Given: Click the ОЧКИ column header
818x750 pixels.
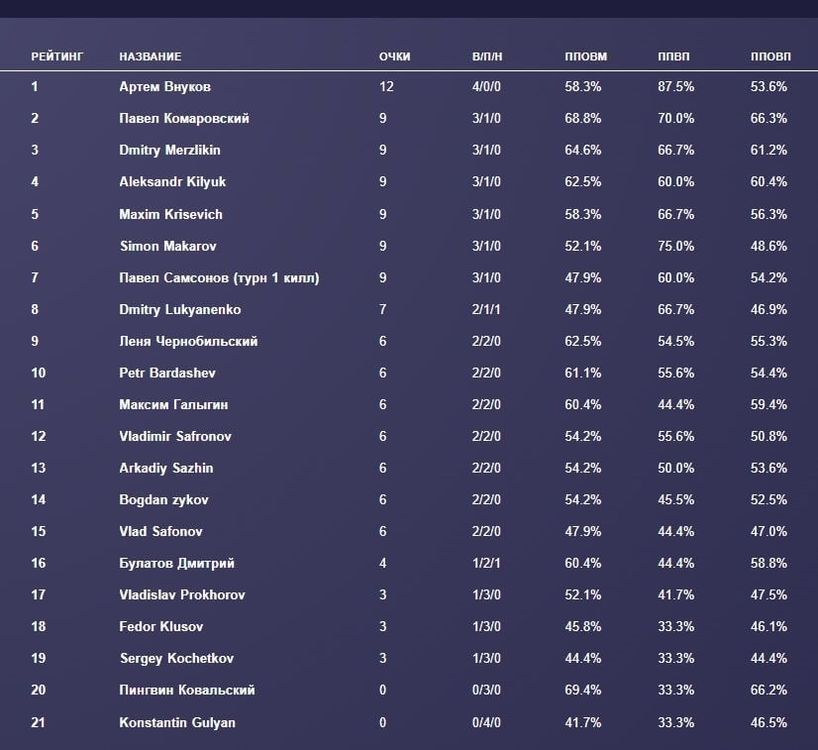Looking at the screenshot, I should coord(394,57).
